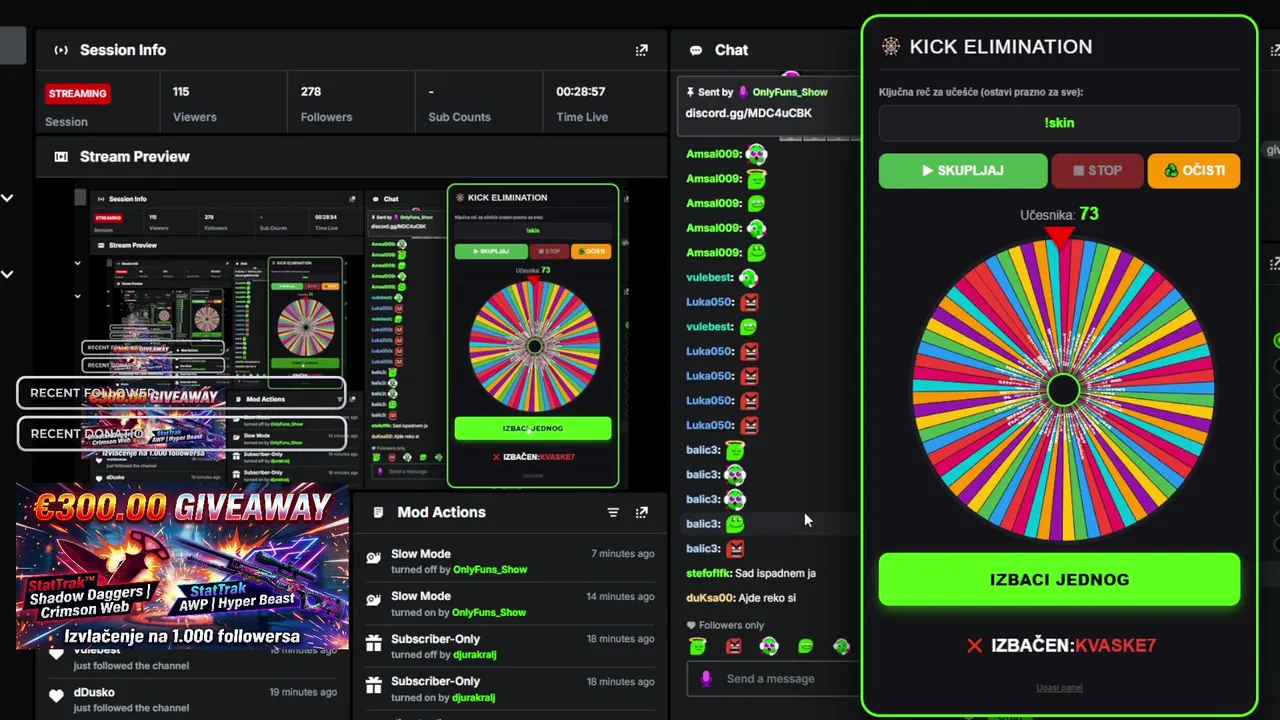
Task: Insert the red angry emote from quick bar
Action: click(733, 646)
